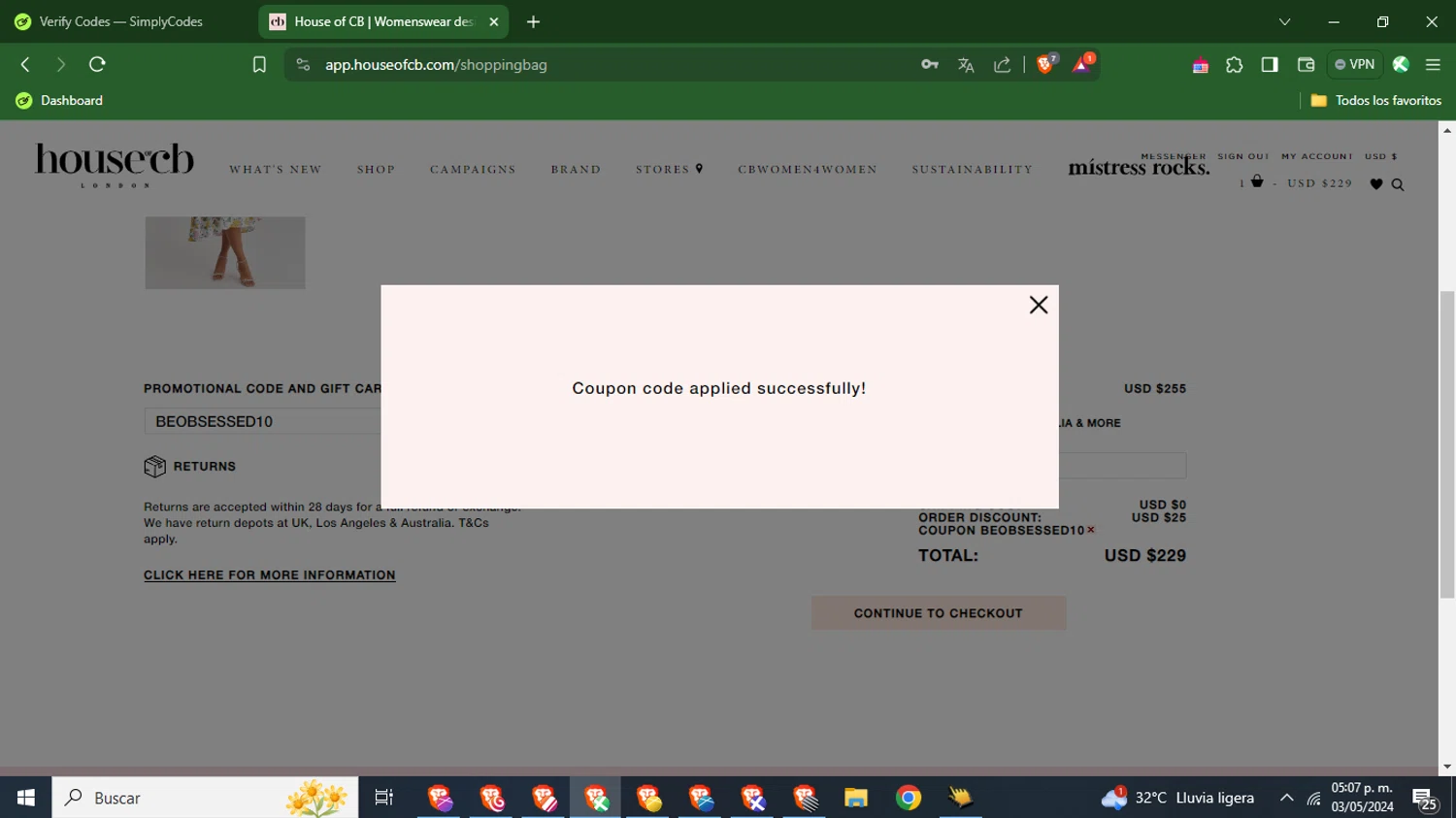Bookmark this page using the bookmark icon
The height and width of the screenshot is (818, 1456).
[259, 65]
